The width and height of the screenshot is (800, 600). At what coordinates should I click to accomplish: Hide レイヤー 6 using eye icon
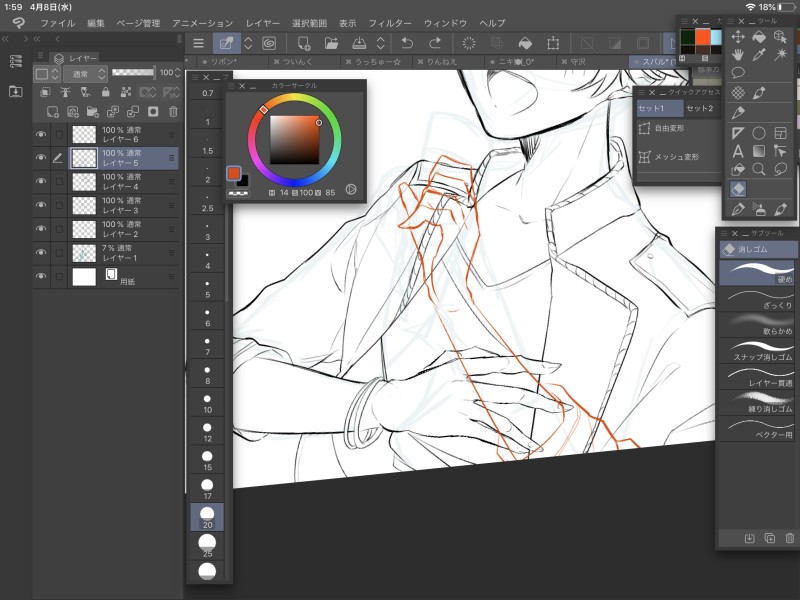(x=41, y=134)
